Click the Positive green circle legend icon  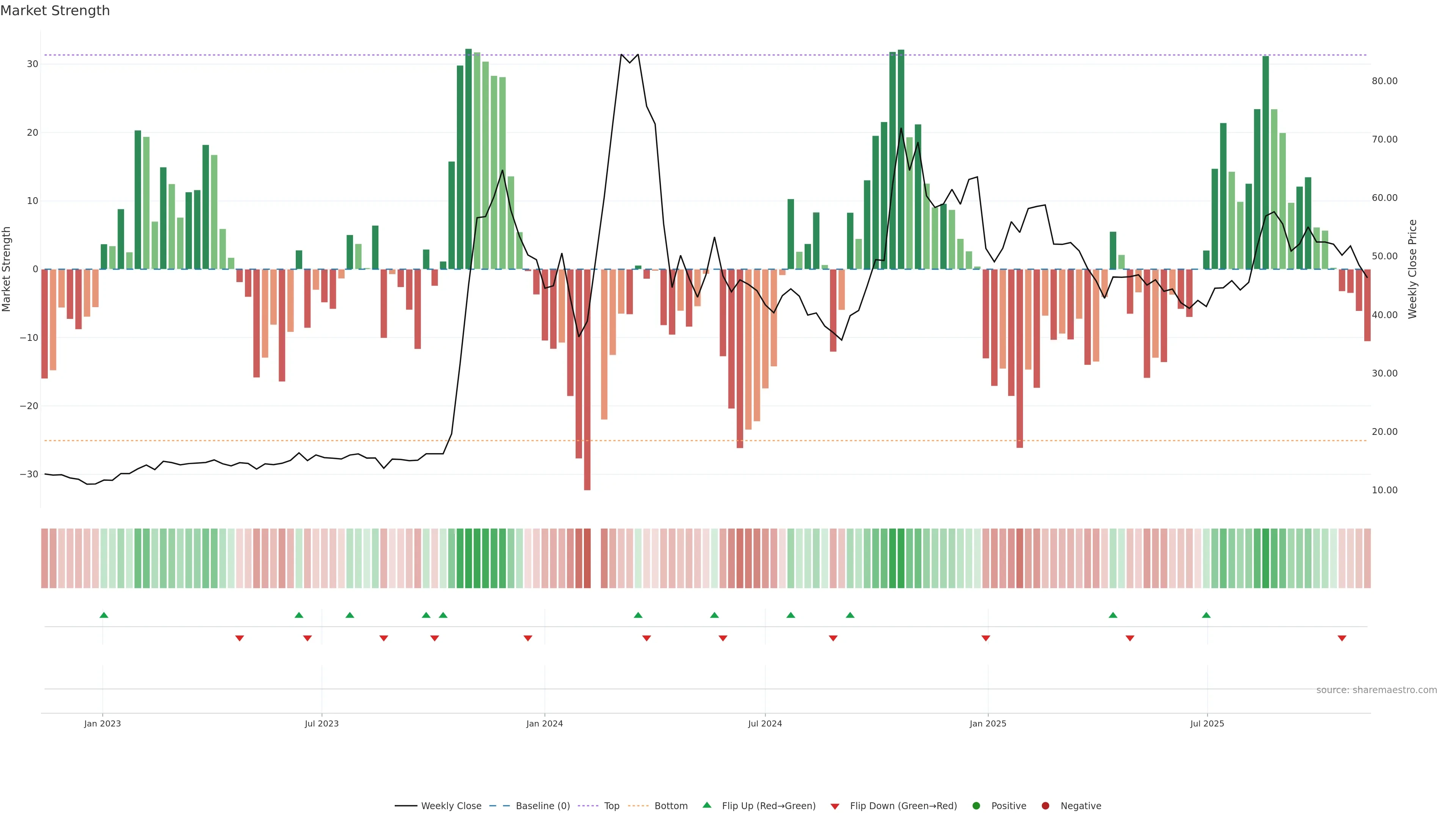coord(976,806)
